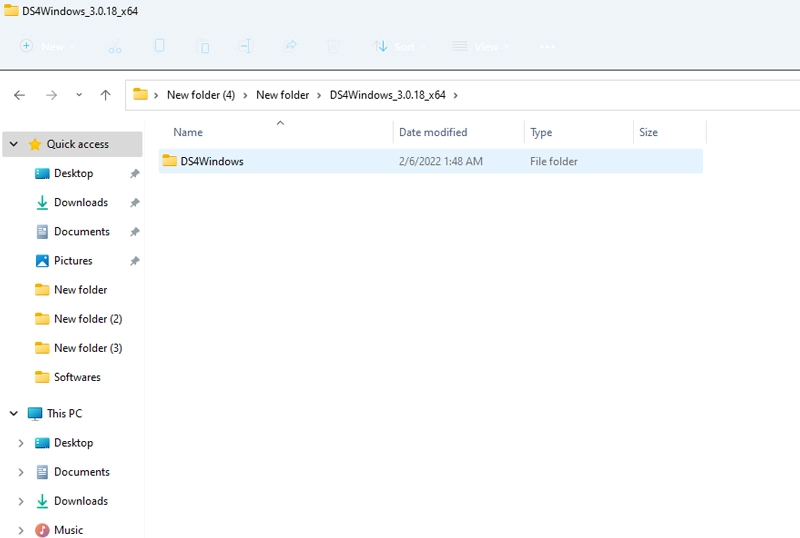Viewport: 800px width, 538px height.
Task: Open the New item menu
Action: tap(47, 46)
